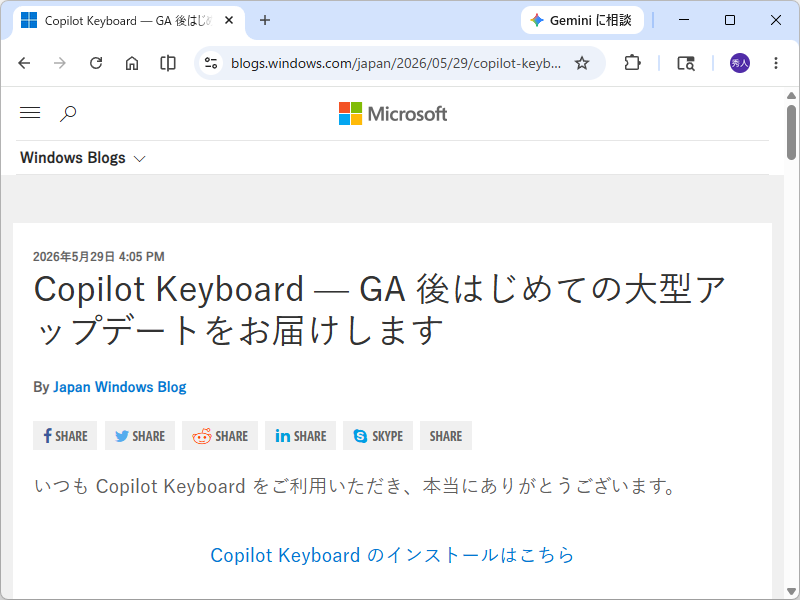This screenshot has height=600, width=800.
Task: Open a new tab
Action: click(x=265, y=20)
